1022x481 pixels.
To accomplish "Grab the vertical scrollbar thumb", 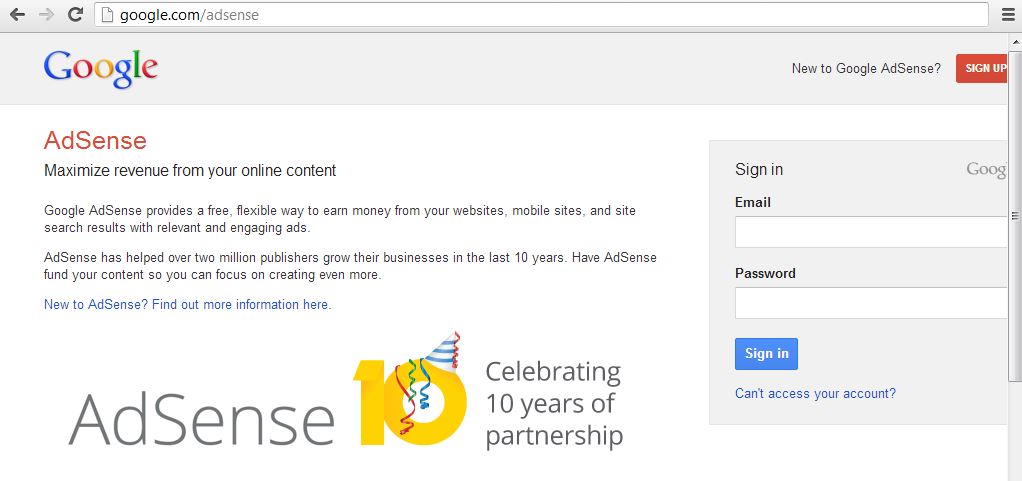I will coord(1015,215).
